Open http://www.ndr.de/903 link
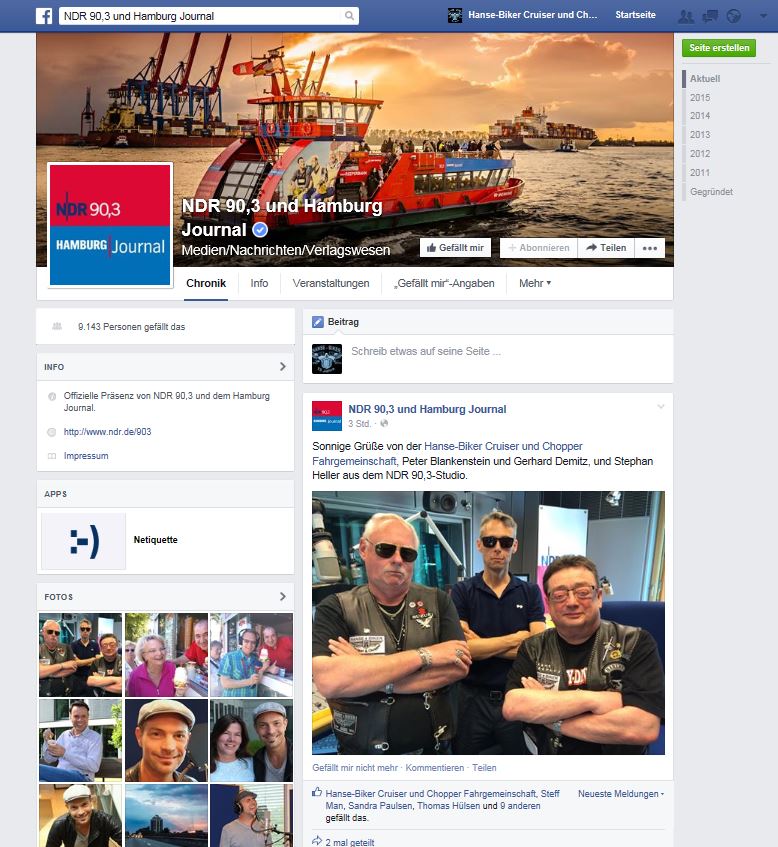 tap(107, 432)
